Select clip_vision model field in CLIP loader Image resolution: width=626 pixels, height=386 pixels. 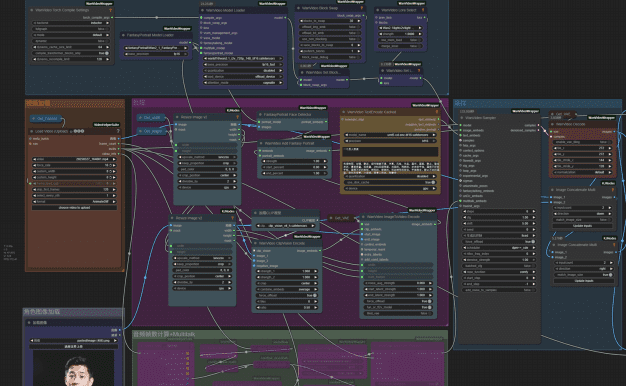[286, 226]
